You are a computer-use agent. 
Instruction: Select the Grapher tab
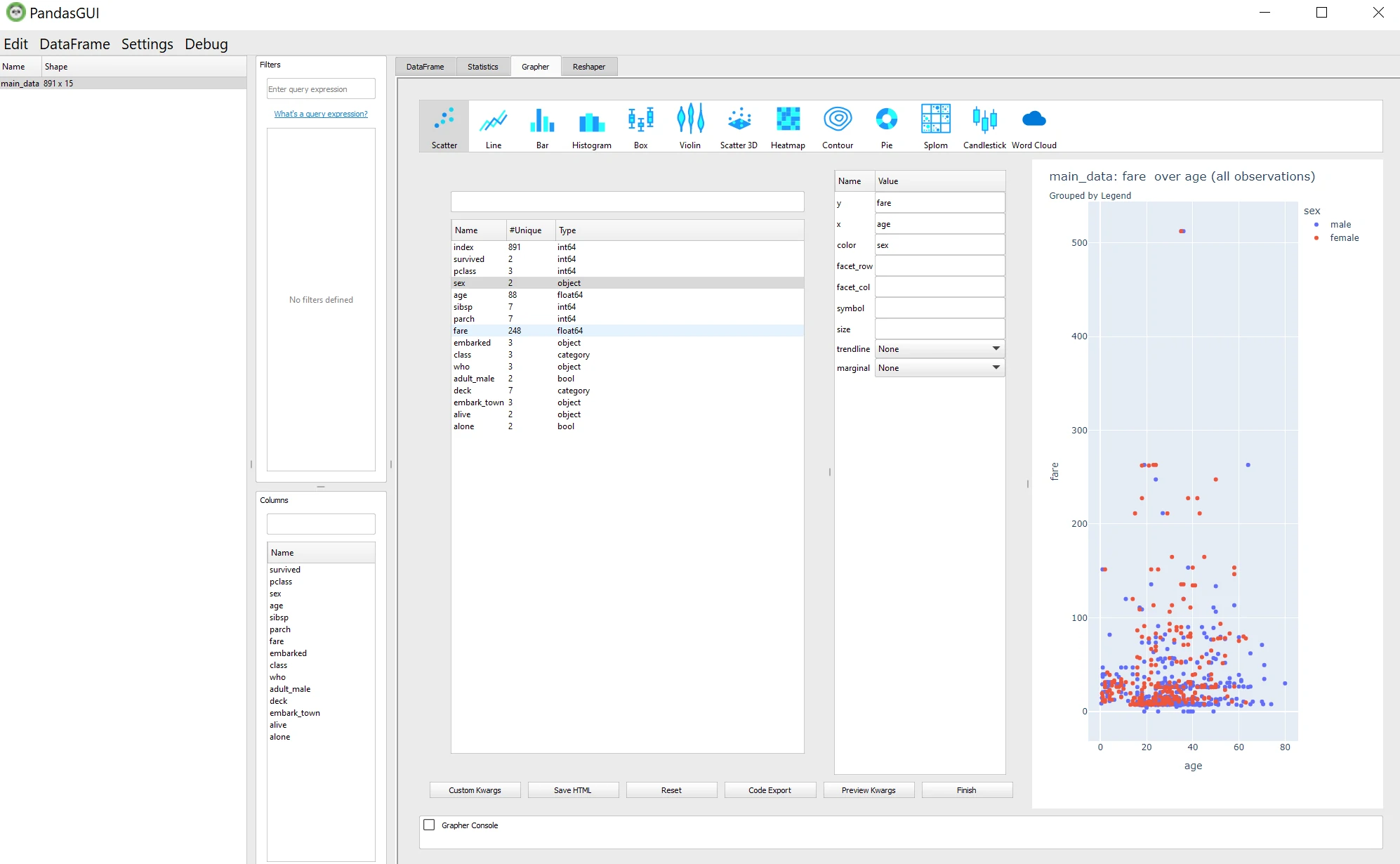[x=535, y=67]
